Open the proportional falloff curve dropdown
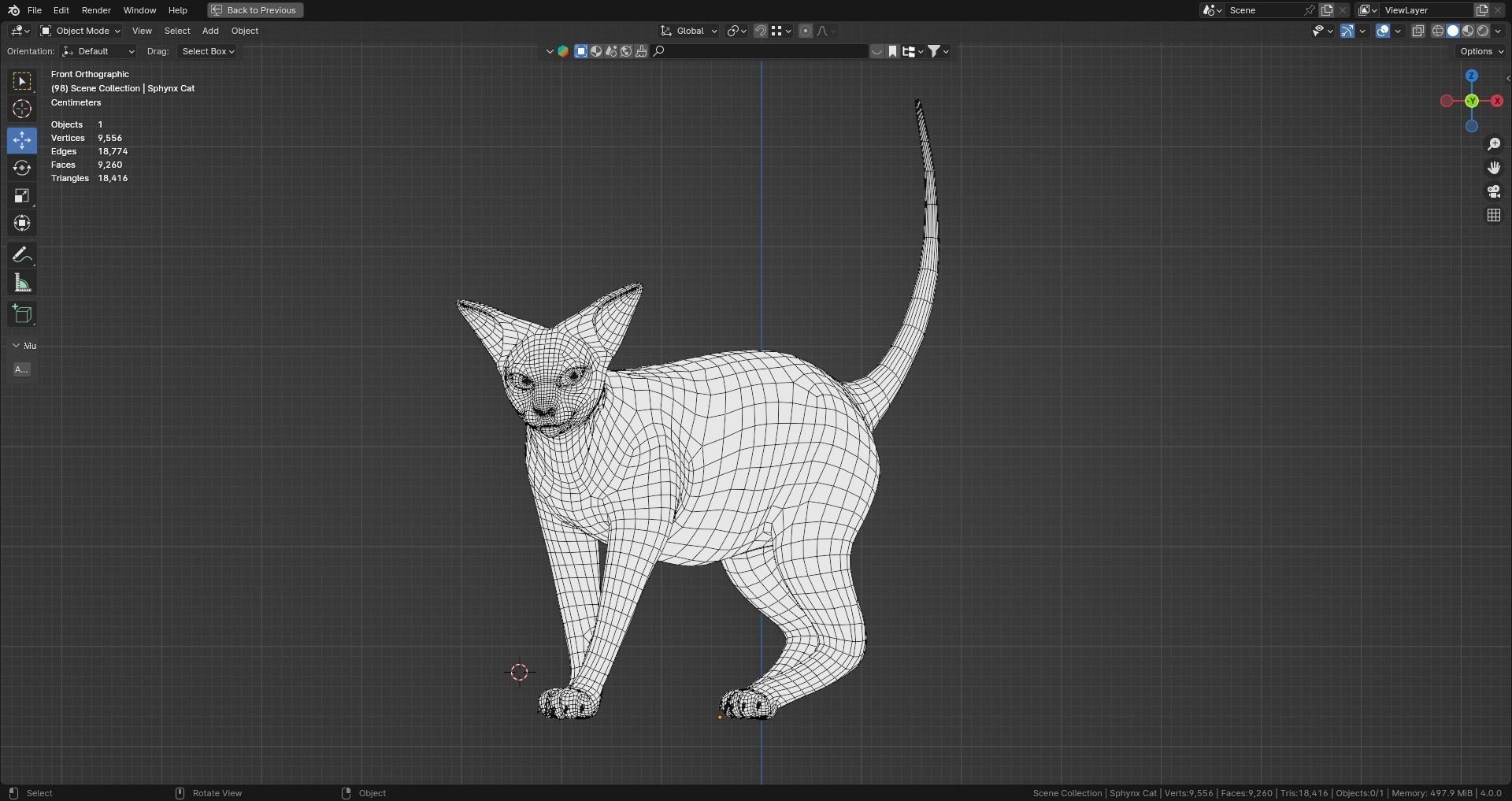1512x801 pixels. (825, 31)
